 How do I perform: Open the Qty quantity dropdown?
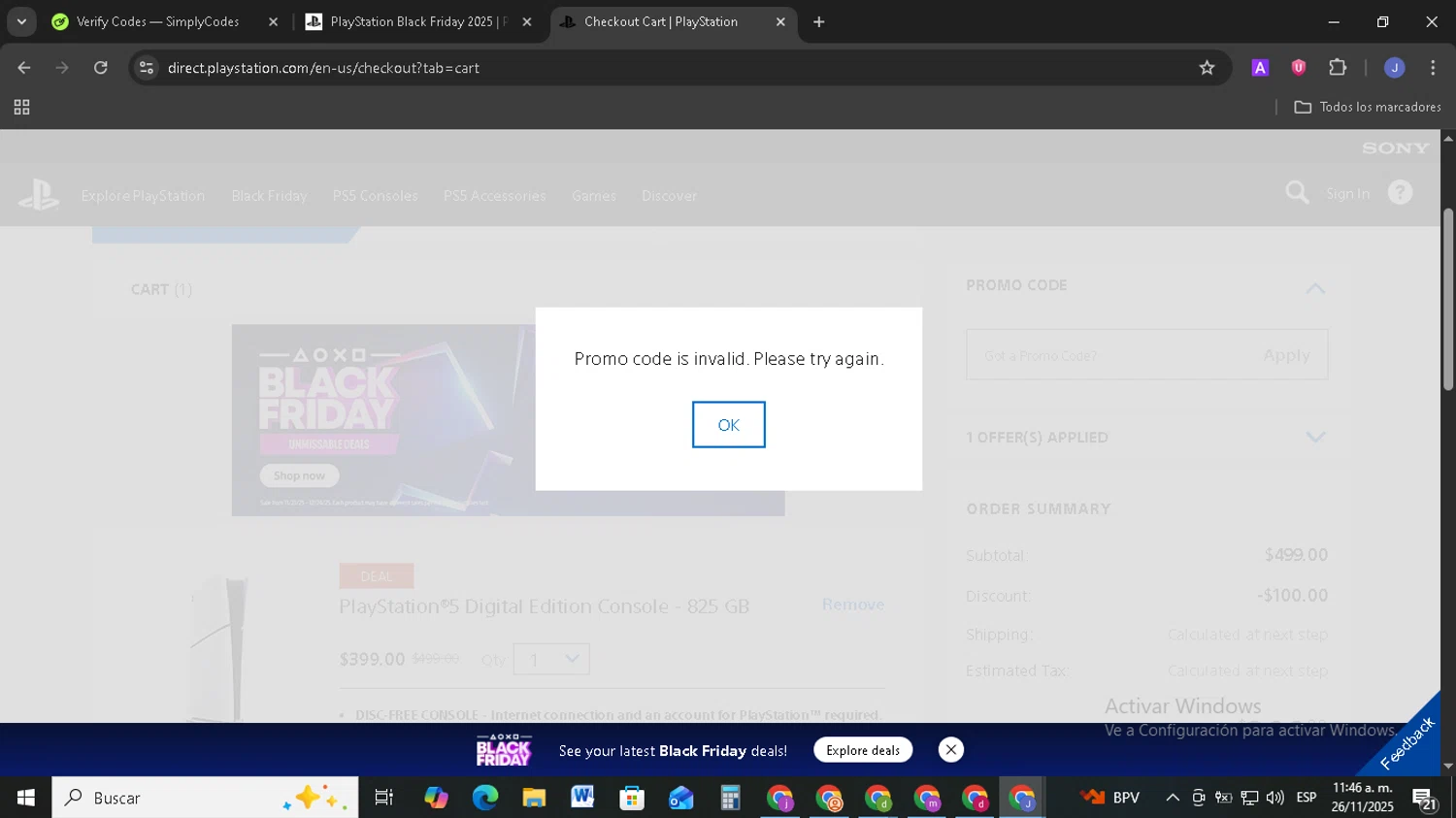[x=551, y=659]
